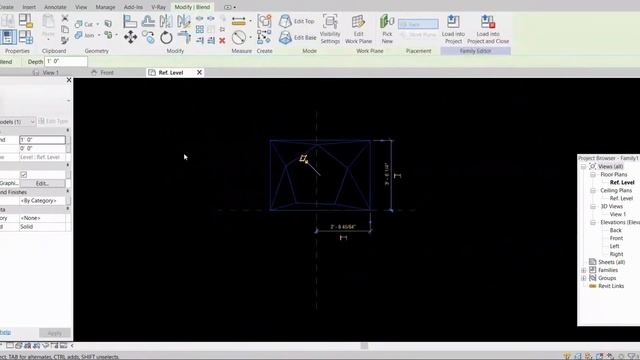
Task: Select the Move tool in Modify panel
Action: coord(131,37)
